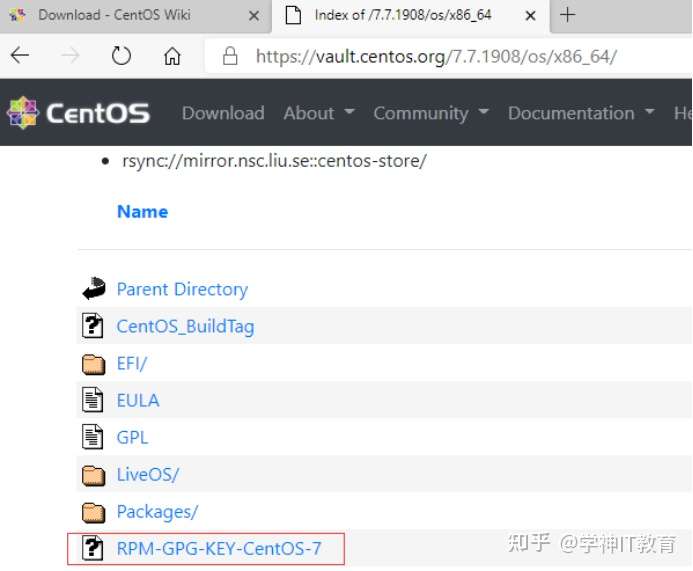
Task: Click the EULA text file icon
Action: (x=93, y=400)
